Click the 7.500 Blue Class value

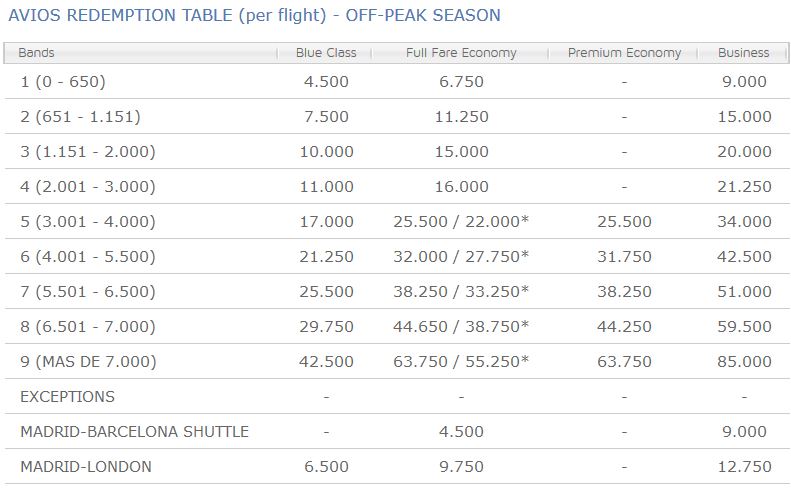(326, 117)
